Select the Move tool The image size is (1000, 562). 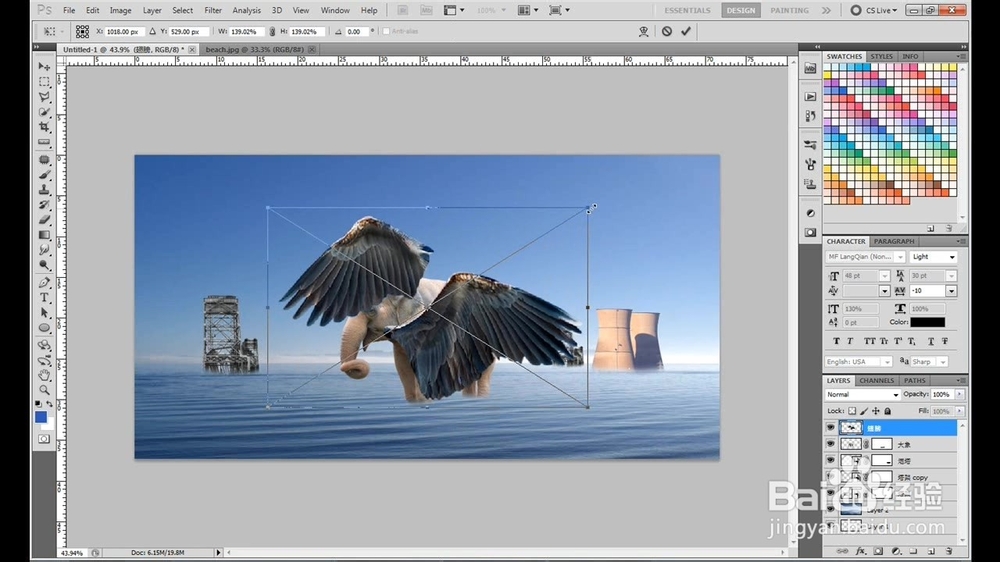click(44, 66)
